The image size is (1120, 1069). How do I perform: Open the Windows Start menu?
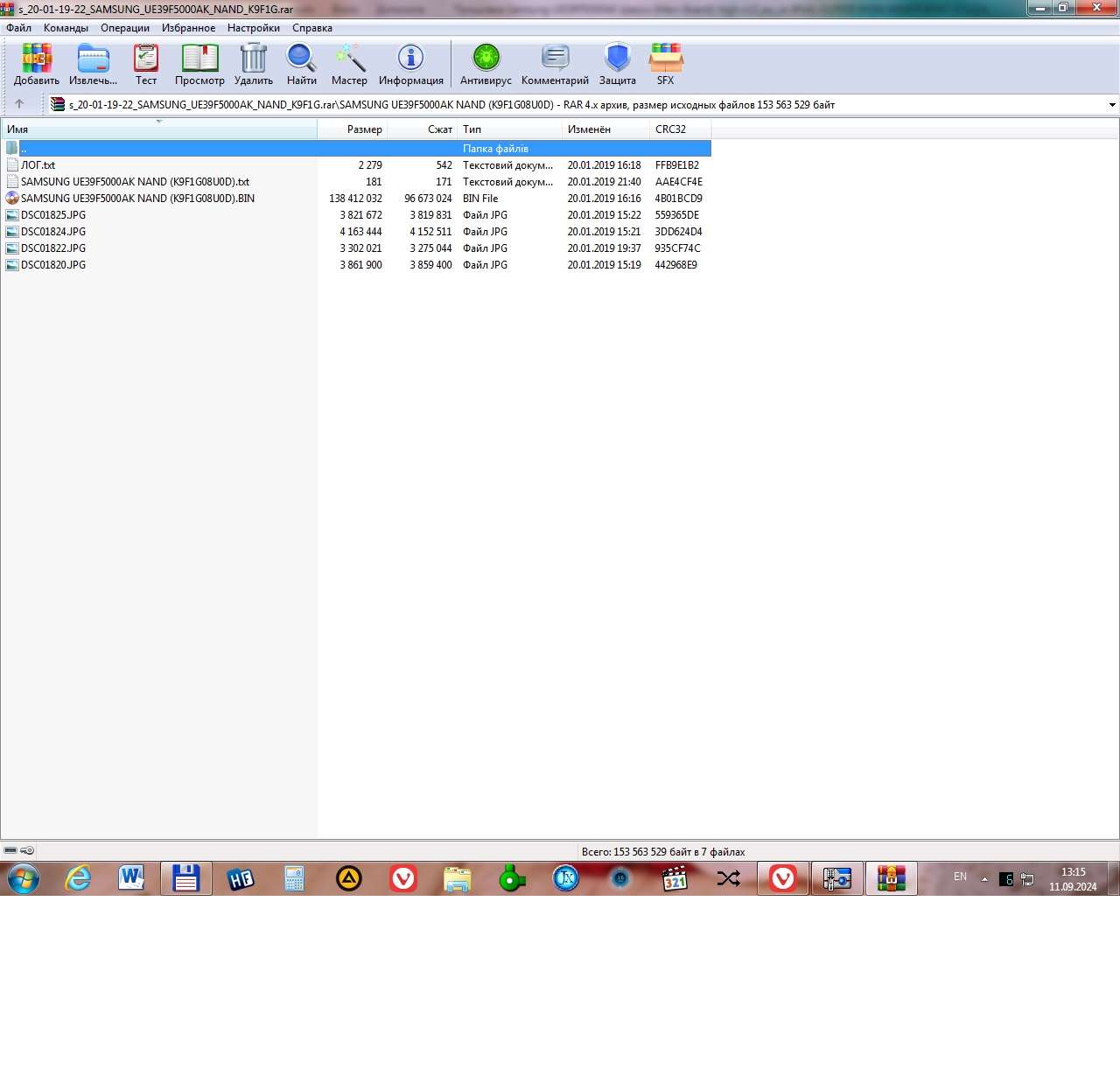[23, 878]
